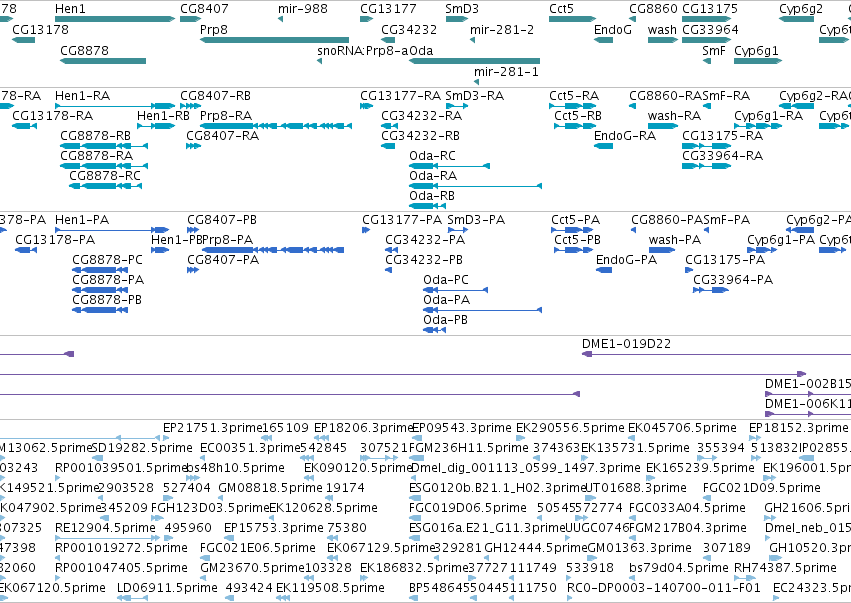Click the RE12904.5prime EST label

[105, 528]
